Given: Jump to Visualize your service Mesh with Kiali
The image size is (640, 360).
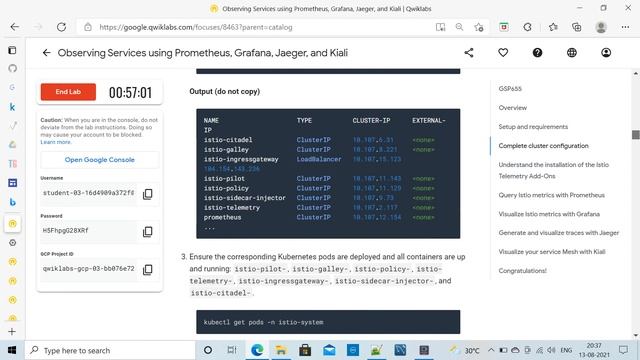Looking at the screenshot, I should pyautogui.click(x=552, y=251).
